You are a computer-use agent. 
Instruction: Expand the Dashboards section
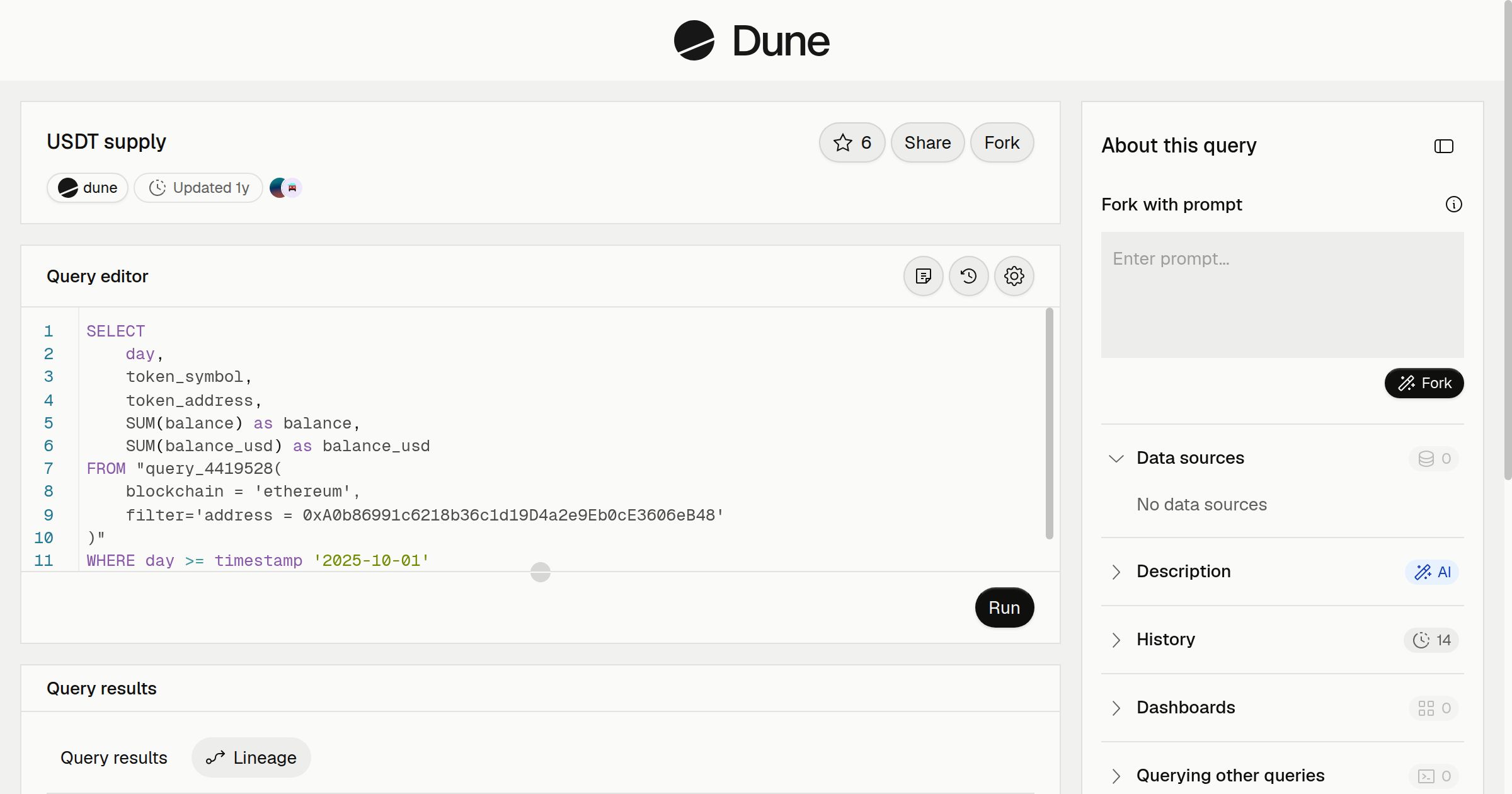click(1116, 708)
